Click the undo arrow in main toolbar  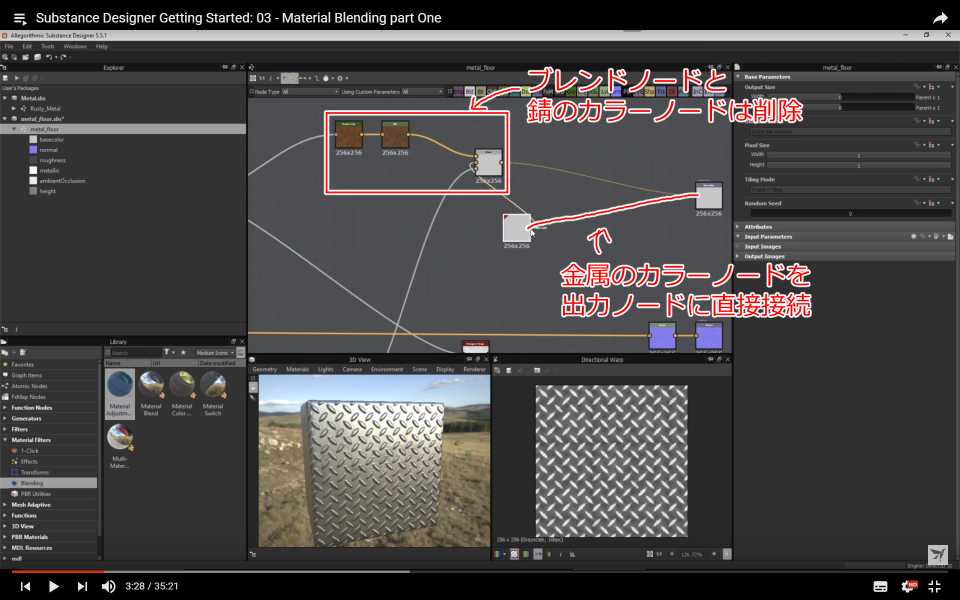[49, 57]
